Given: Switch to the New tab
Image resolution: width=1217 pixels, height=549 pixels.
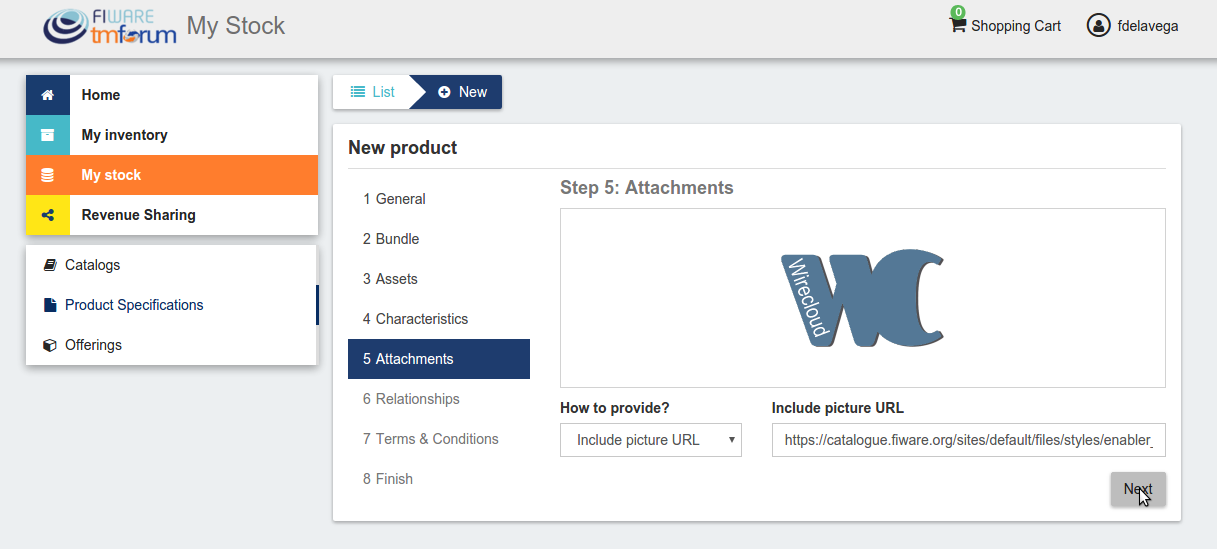Looking at the screenshot, I should [x=462, y=92].
